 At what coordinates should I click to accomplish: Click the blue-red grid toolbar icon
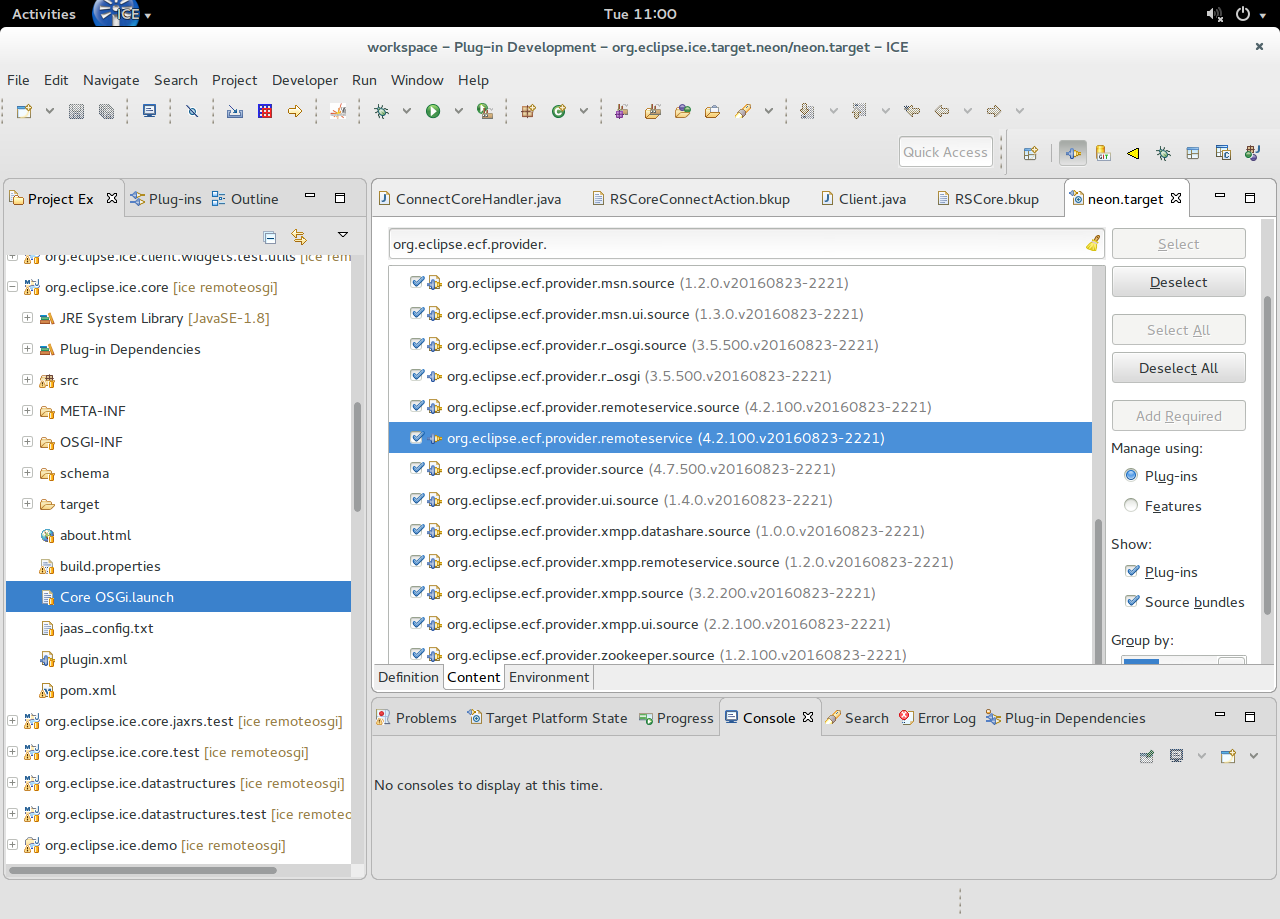coord(265,111)
